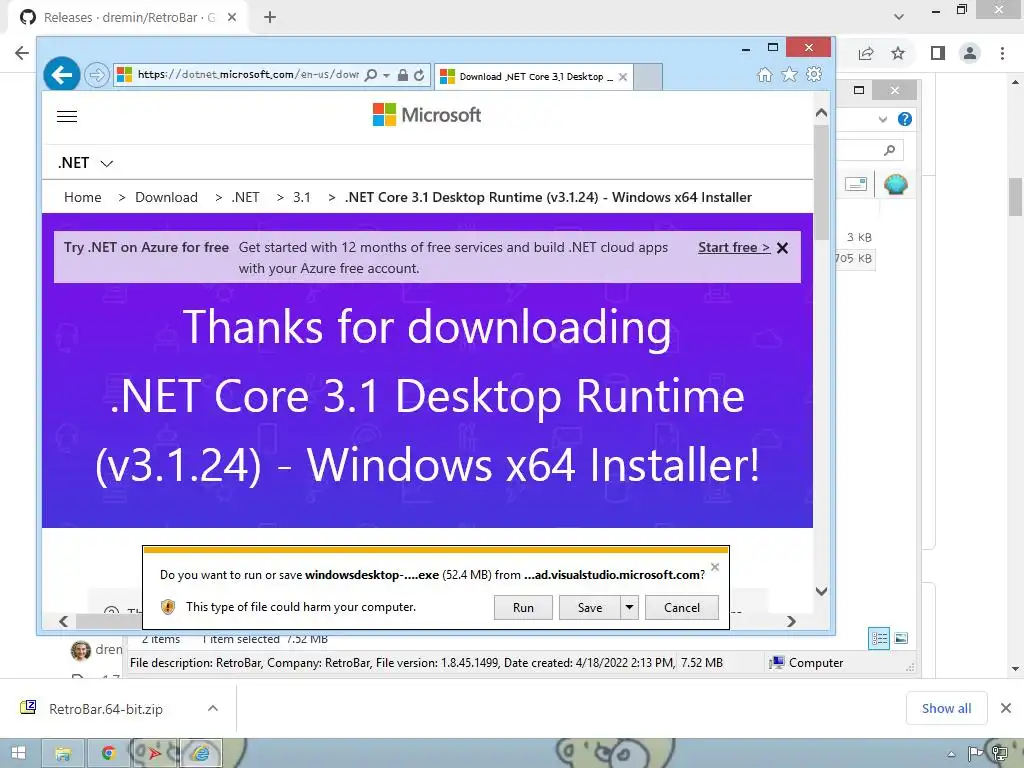Bookmark this page with Chrome star
Image resolution: width=1024 pixels, height=768 pixels.
pyautogui.click(x=898, y=53)
